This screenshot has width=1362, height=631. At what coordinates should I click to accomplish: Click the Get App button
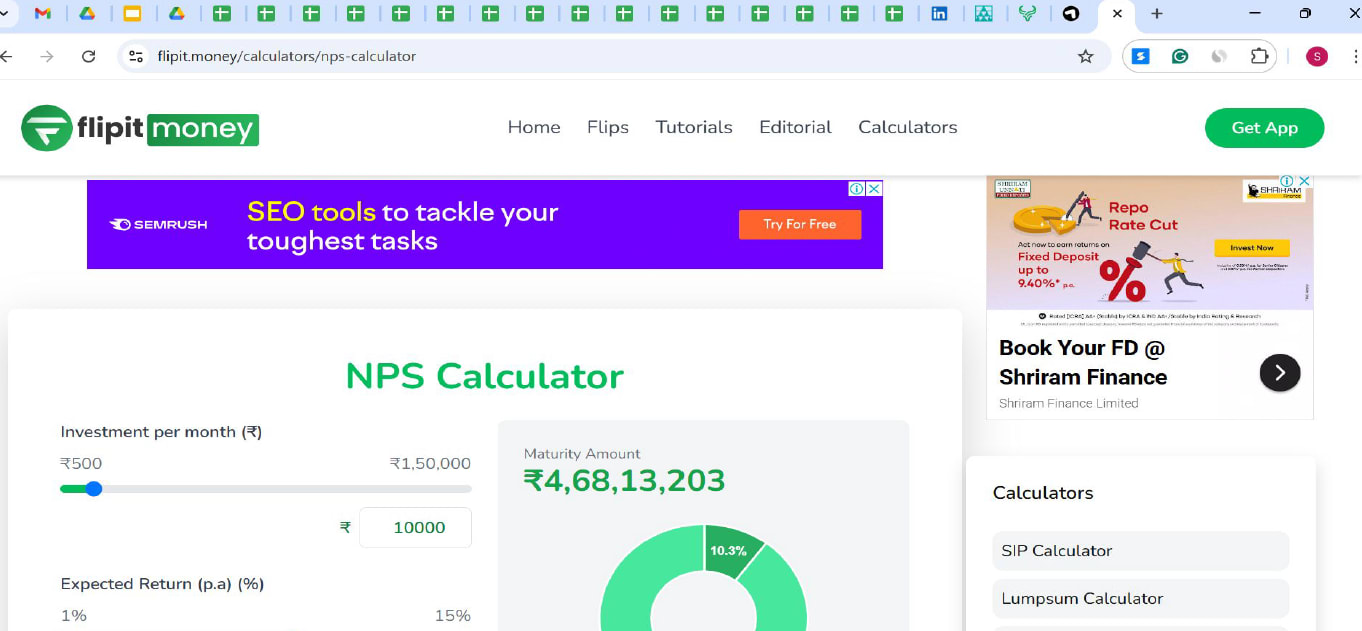pyautogui.click(x=1264, y=128)
